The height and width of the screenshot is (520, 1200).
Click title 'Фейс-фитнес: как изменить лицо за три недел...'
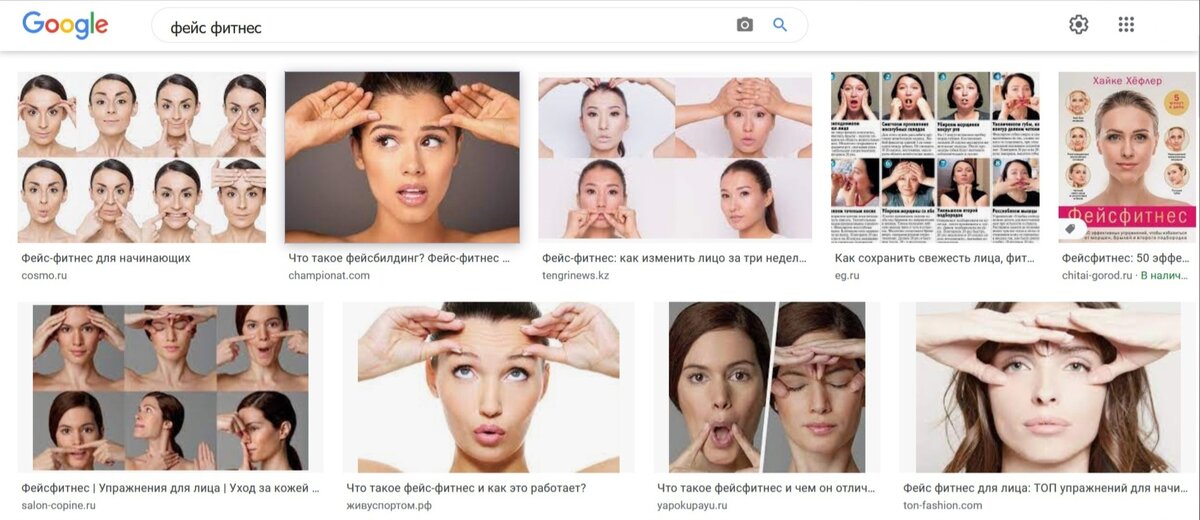coord(674,258)
